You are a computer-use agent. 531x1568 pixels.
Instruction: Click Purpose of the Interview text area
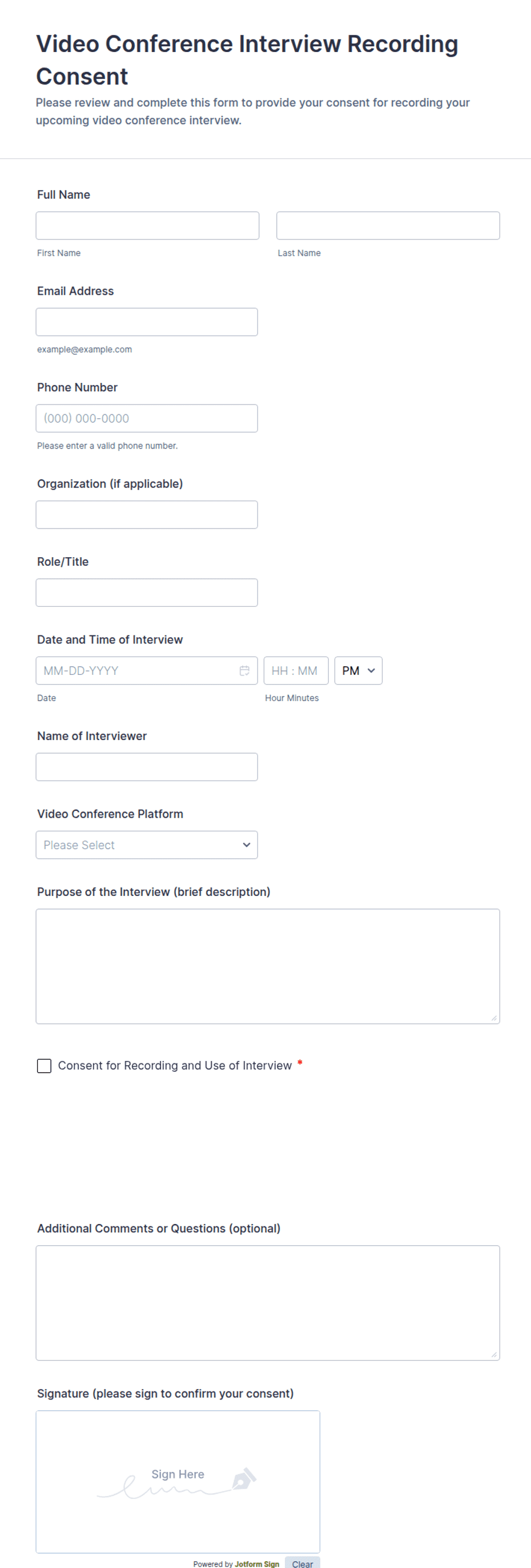(x=268, y=966)
